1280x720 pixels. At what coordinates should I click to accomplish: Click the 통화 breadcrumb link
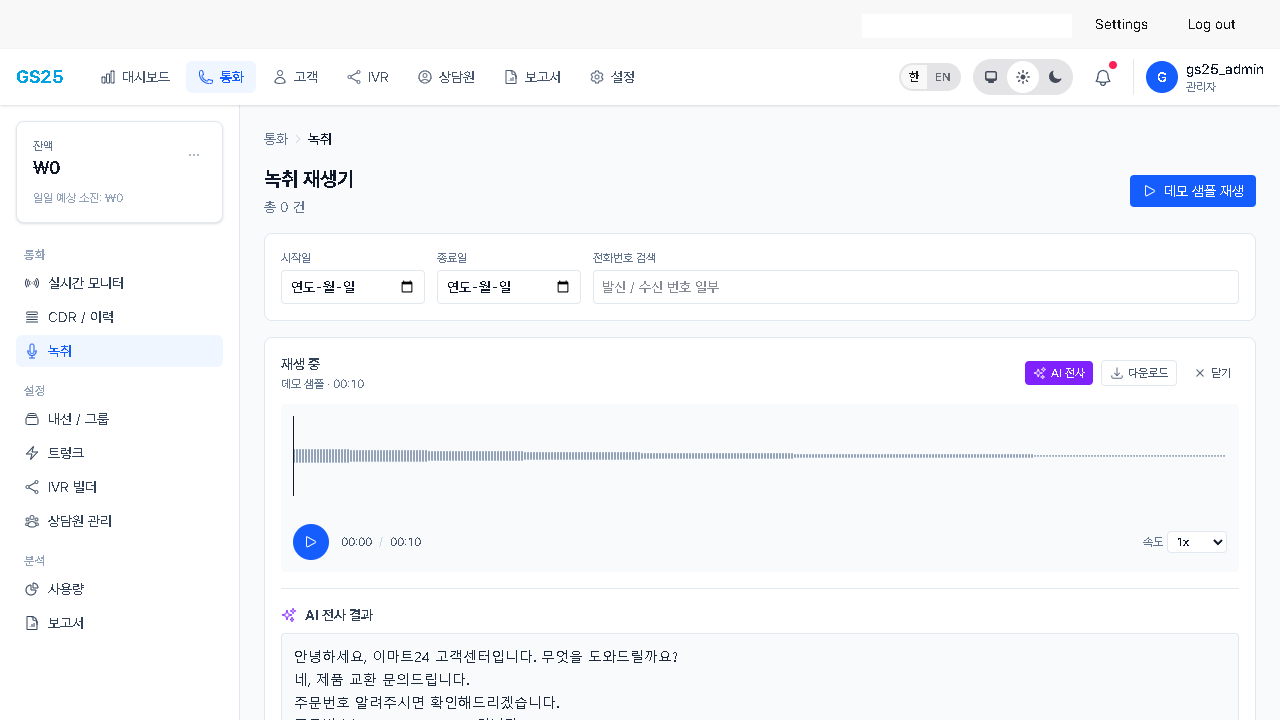click(276, 139)
